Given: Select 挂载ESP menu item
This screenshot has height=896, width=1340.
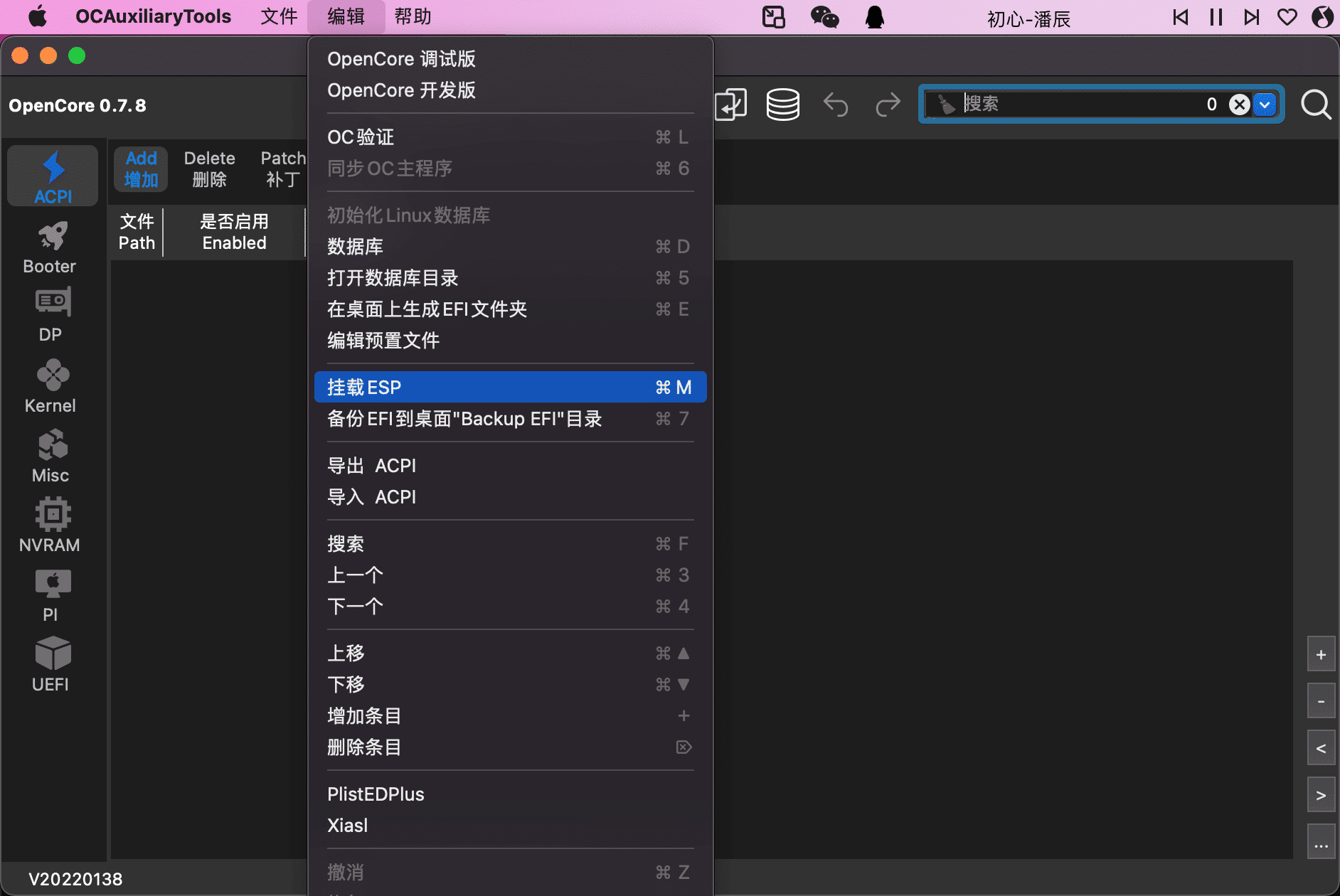Looking at the screenshot, I should pyautogui.click(x=510, y=387).
